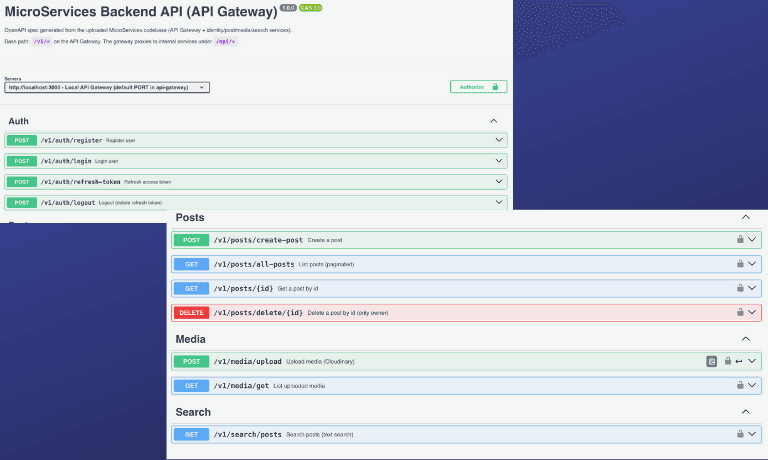Click lock icon on search posts endpoint

pos(740,434)
